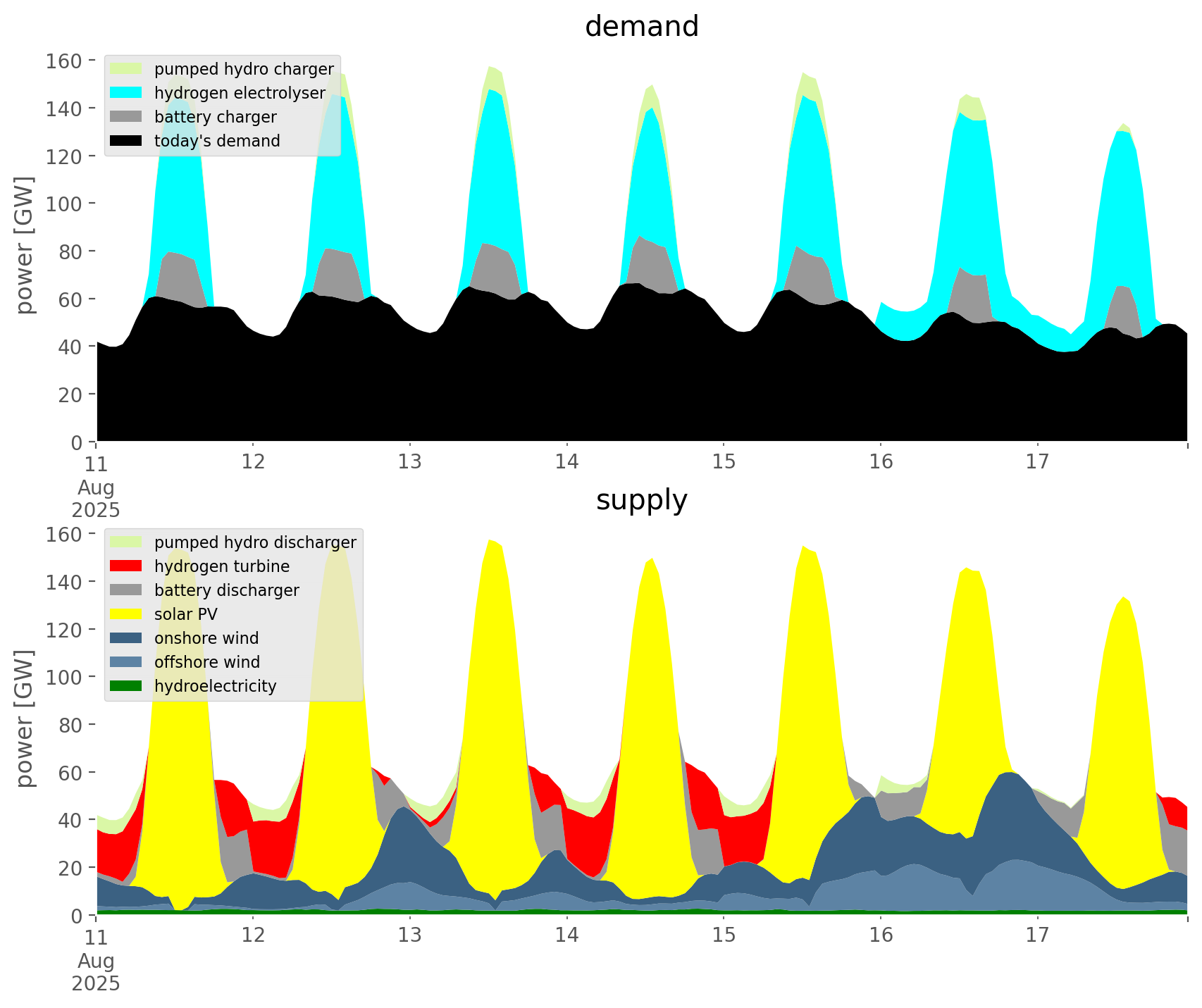The image size is (1202, 1008).
Task: Select the pumped hydro discharger legend label
Action: 255,542
